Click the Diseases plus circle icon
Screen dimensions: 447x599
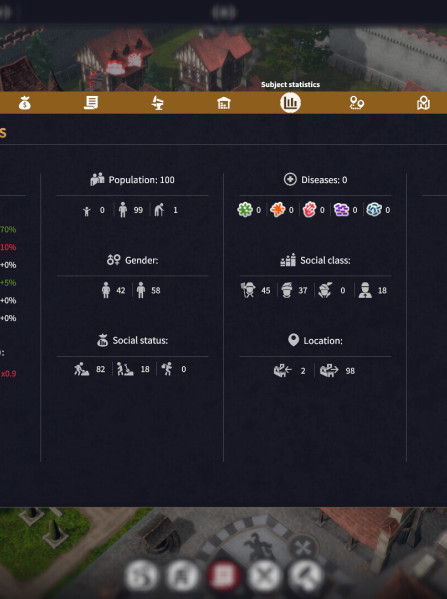(x=290, y=179)
